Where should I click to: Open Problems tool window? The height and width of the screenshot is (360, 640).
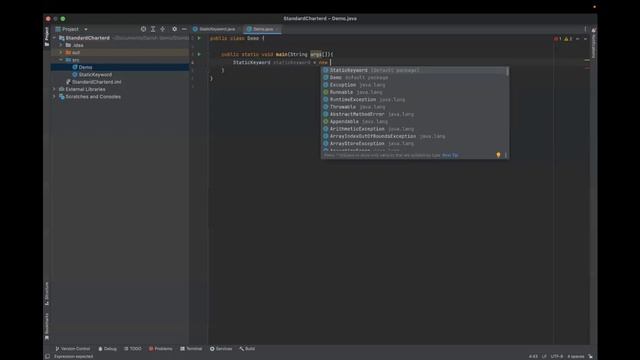point(160,349)
